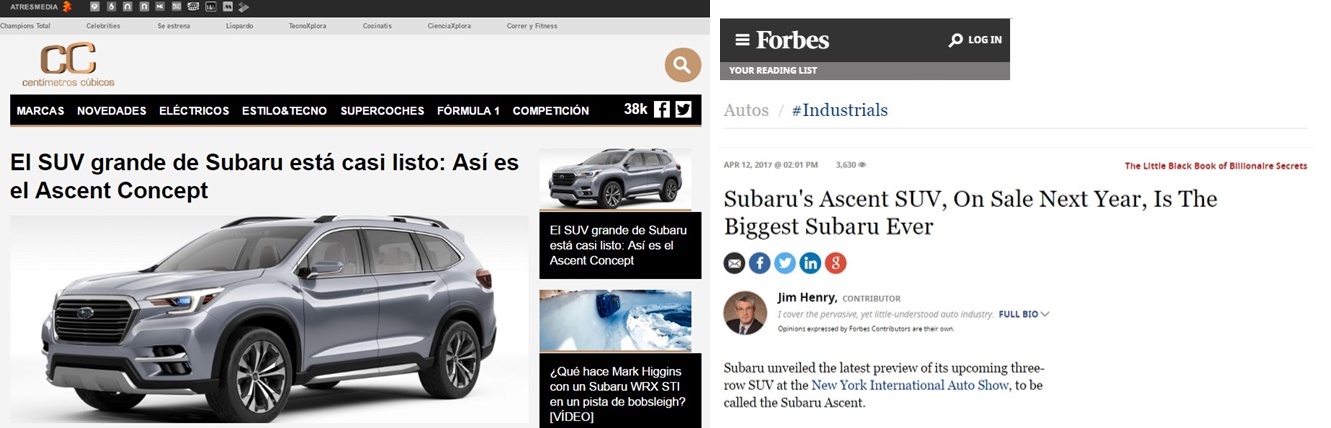Open Cocinatis link

(377, 25)
